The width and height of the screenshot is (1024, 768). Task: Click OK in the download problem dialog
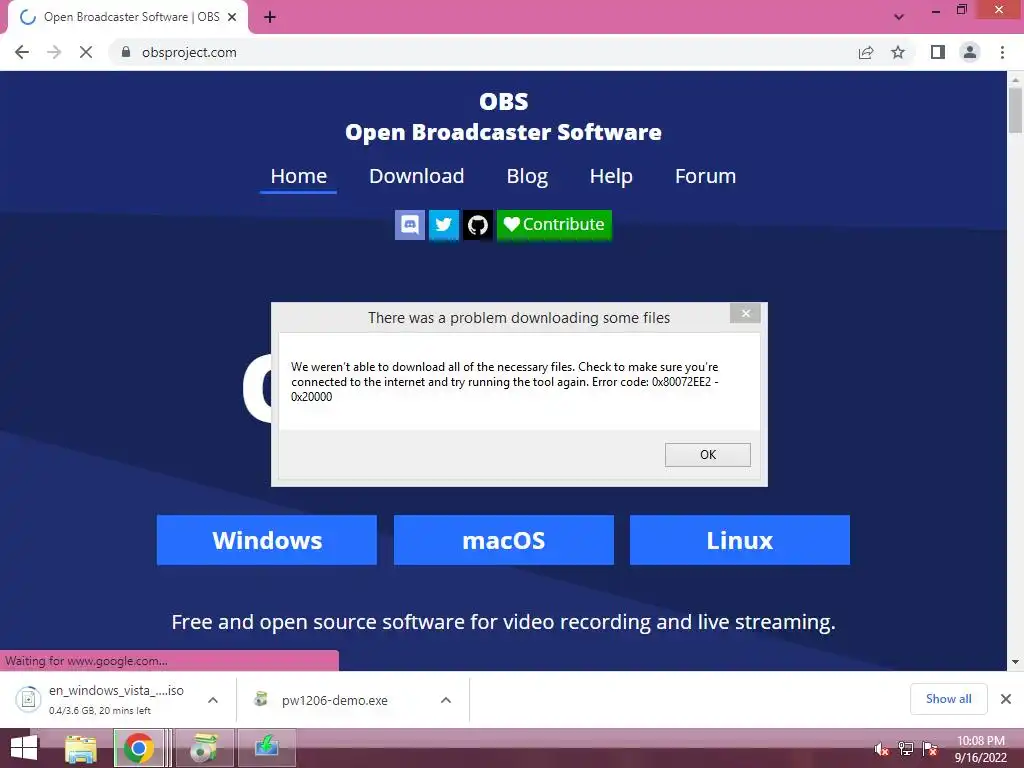(708, 455)
